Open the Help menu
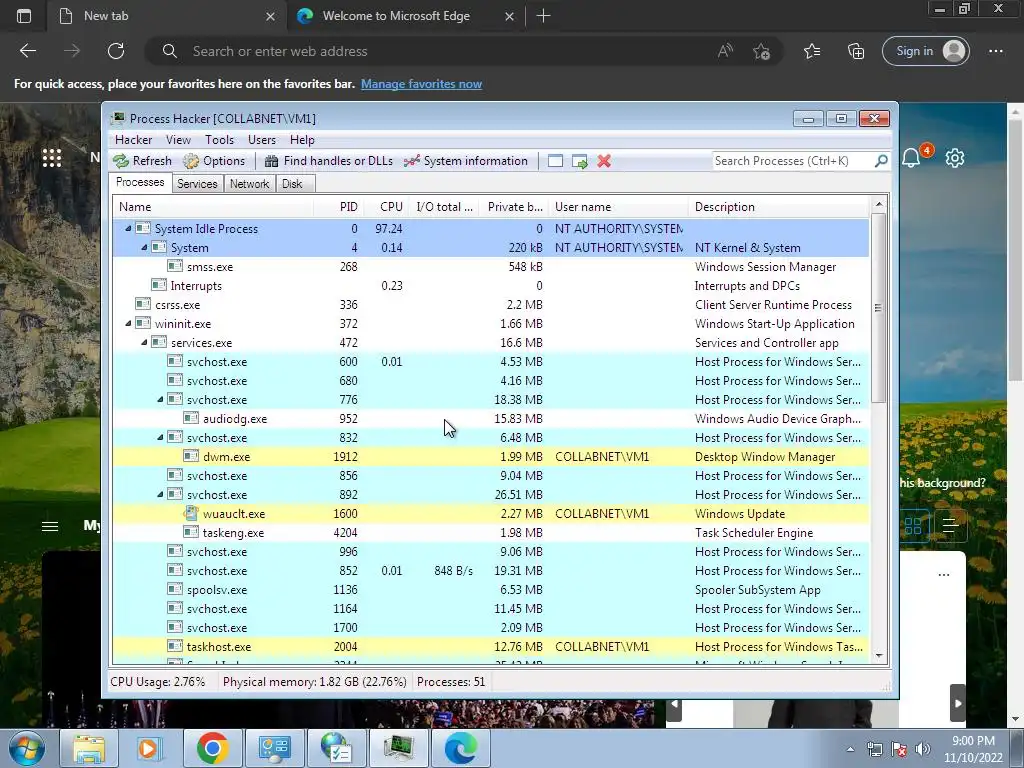This screenshot has width=1024, height=768. (x=302, y=140)
